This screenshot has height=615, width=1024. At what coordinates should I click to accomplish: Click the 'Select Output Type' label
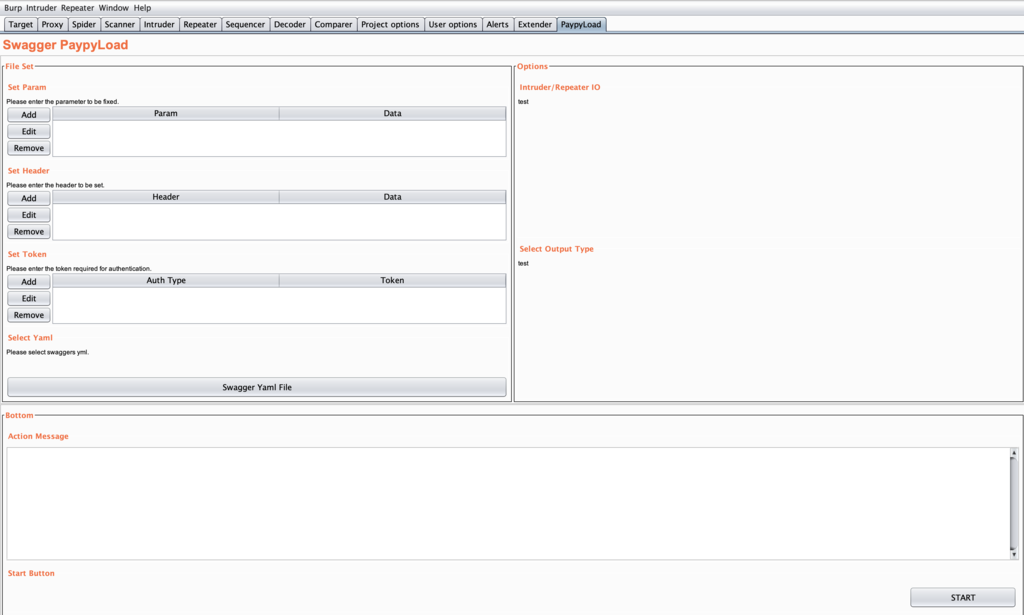556,249
